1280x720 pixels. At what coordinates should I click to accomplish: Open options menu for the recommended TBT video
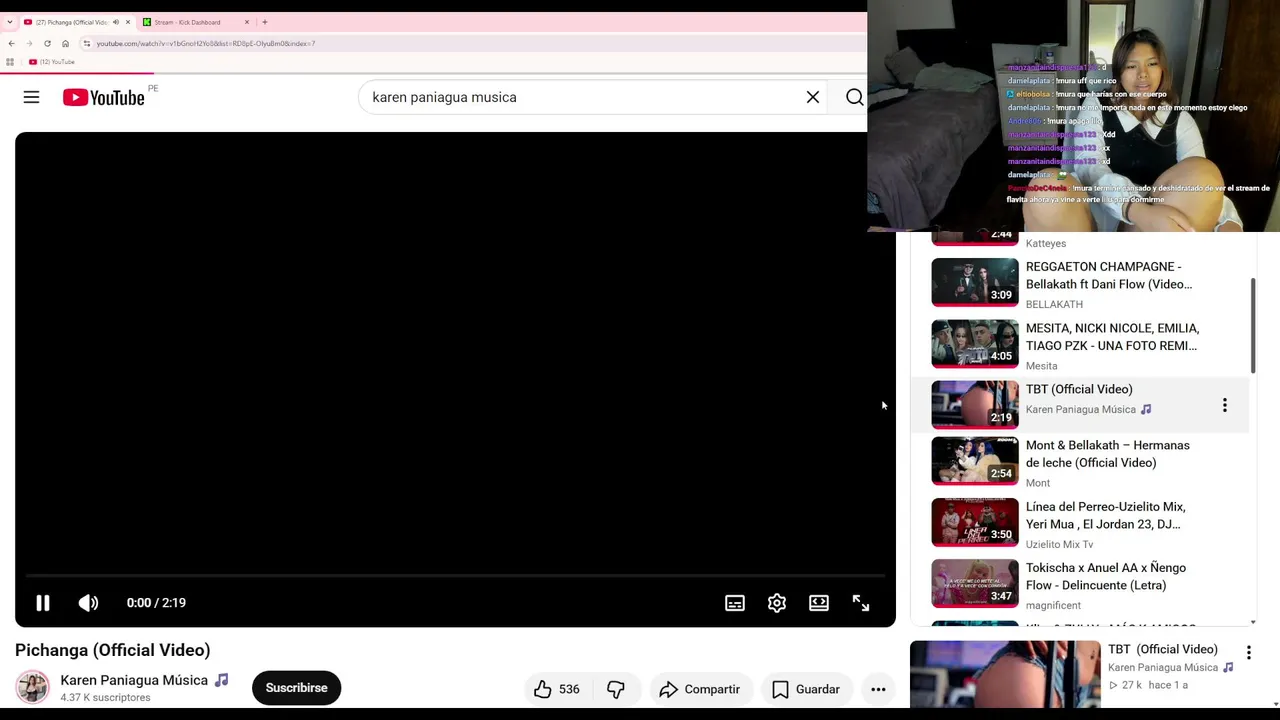tap(1248, 653)
